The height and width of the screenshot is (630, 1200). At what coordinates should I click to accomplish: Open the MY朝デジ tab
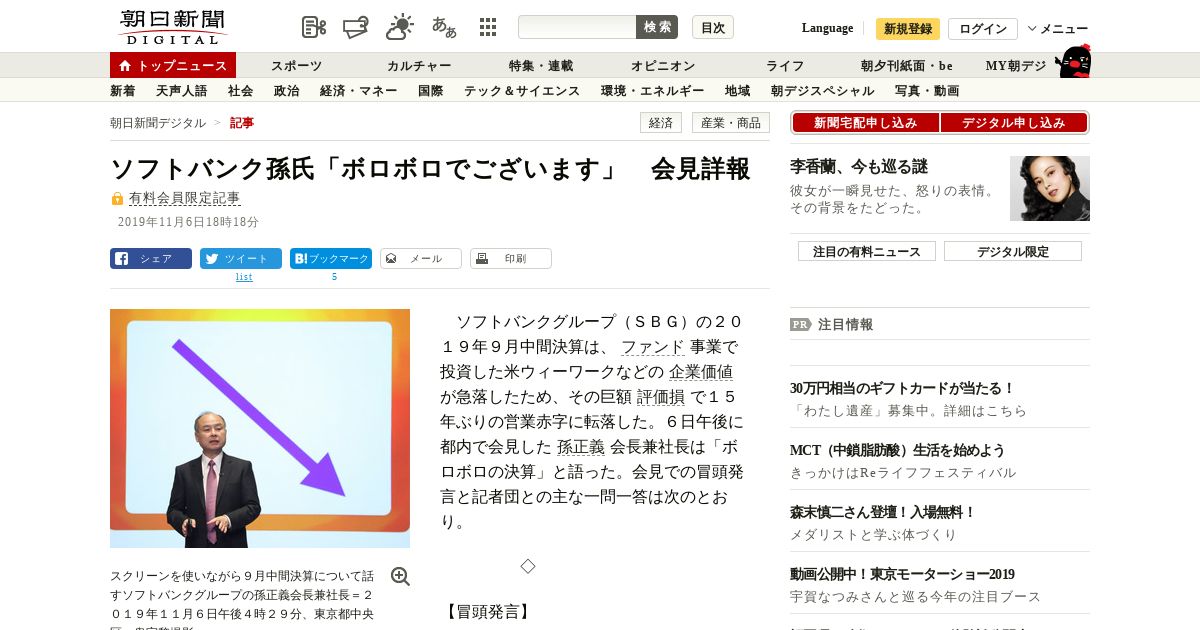point(1016,66)
